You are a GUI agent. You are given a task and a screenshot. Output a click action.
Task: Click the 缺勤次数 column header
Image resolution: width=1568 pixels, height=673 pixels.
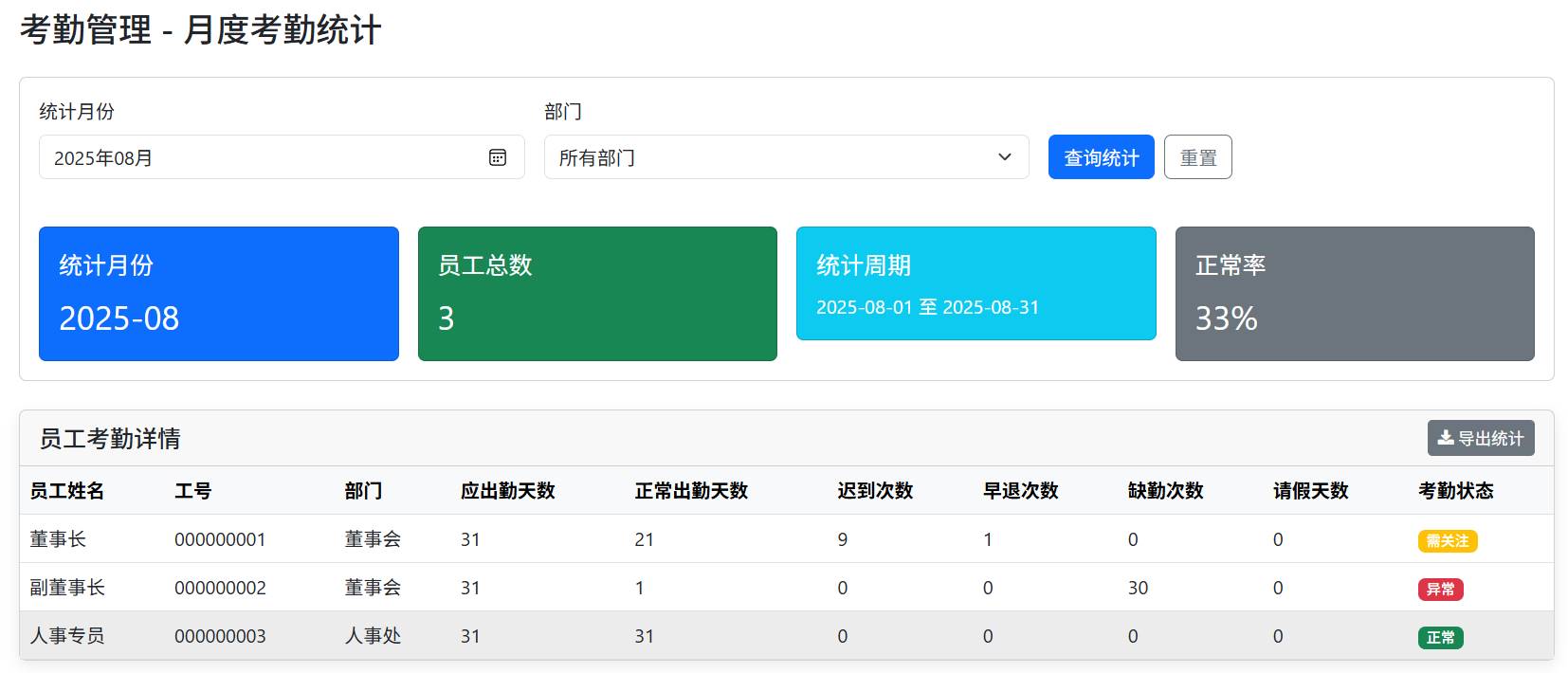tap(1165, 491)
